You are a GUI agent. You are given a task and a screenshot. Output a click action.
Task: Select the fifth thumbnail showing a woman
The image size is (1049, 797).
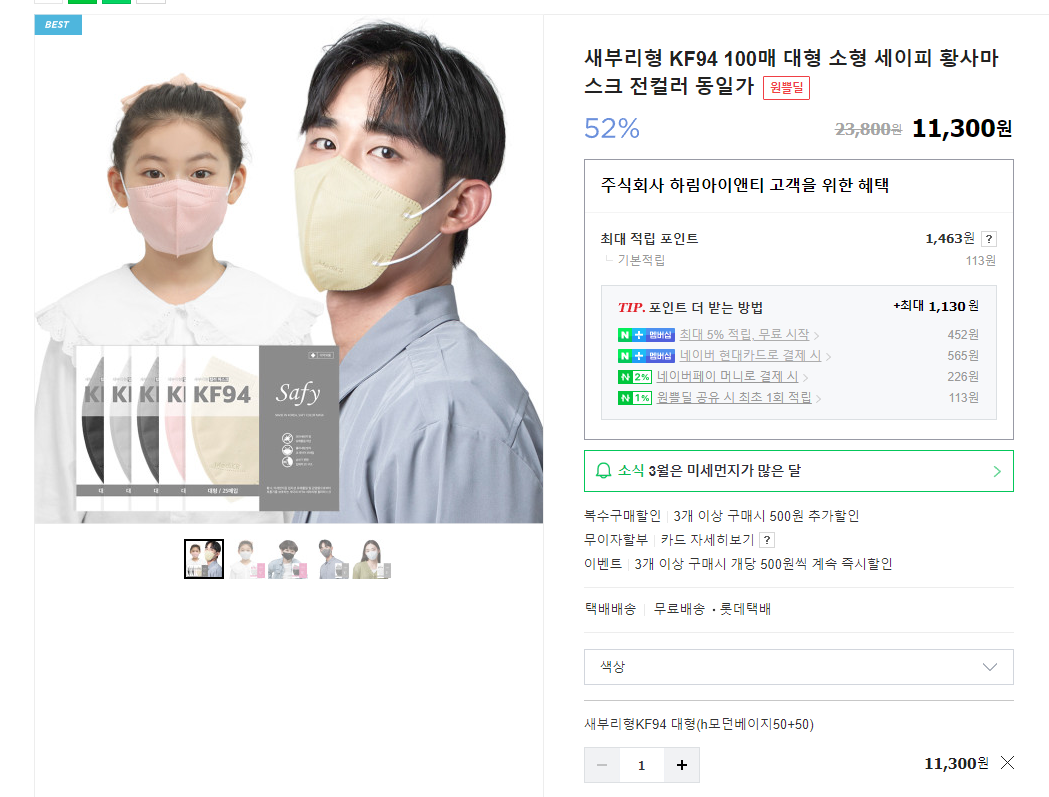(x=371, y=559)
